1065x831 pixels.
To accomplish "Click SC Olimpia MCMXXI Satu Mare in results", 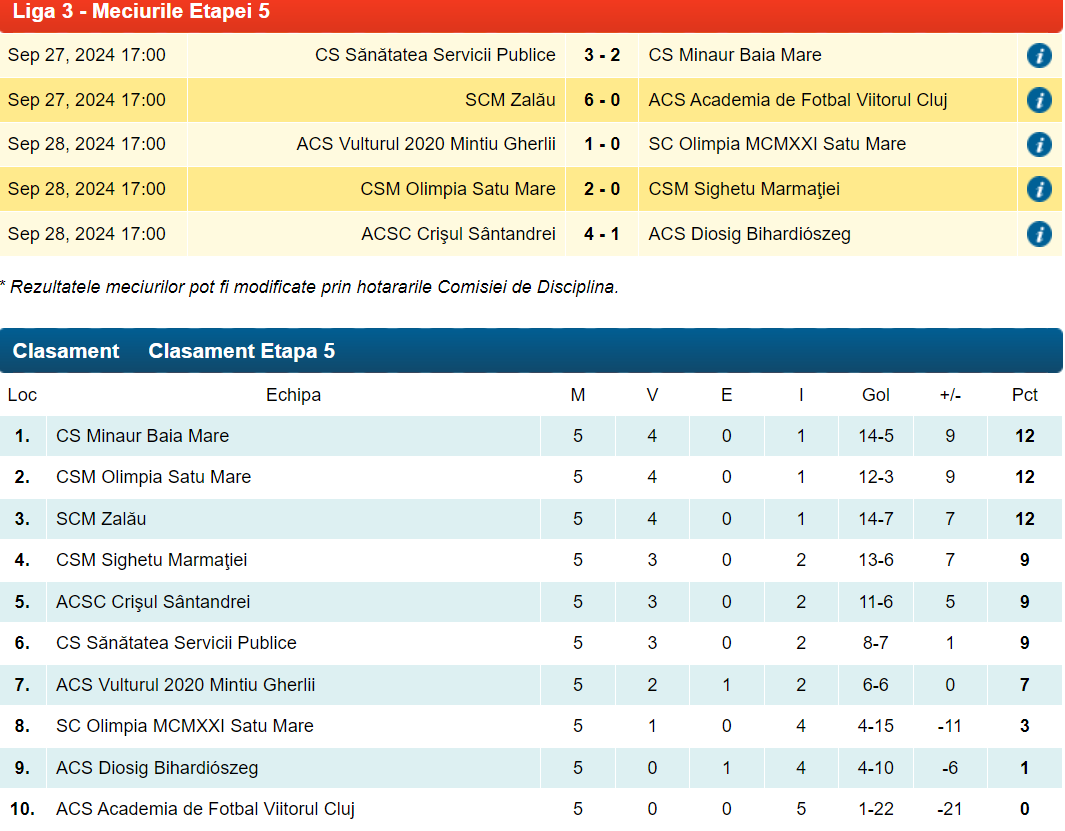I will tap(777, 144).
